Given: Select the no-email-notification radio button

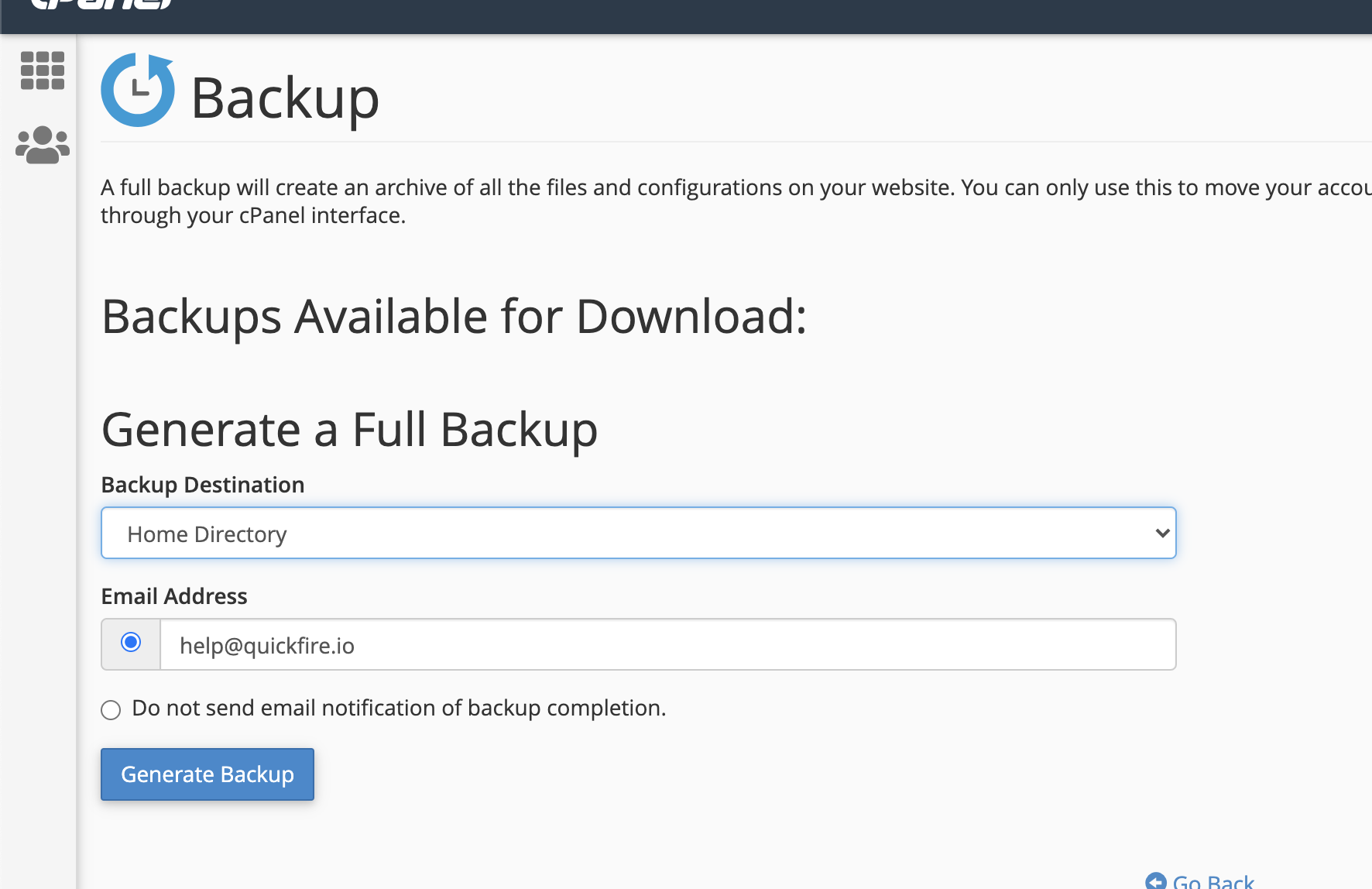Looking at the screenshot, I should tap(111, 709).
